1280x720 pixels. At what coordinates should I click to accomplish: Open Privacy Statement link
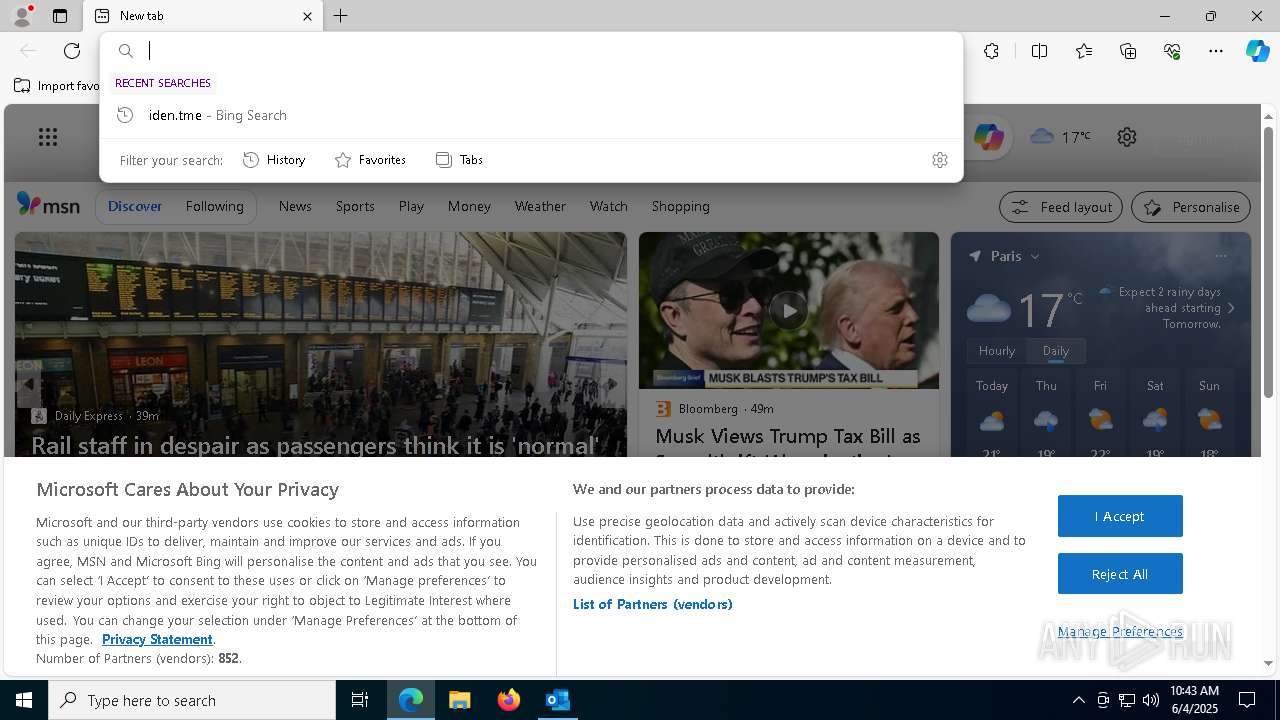[x=157, y=639]
